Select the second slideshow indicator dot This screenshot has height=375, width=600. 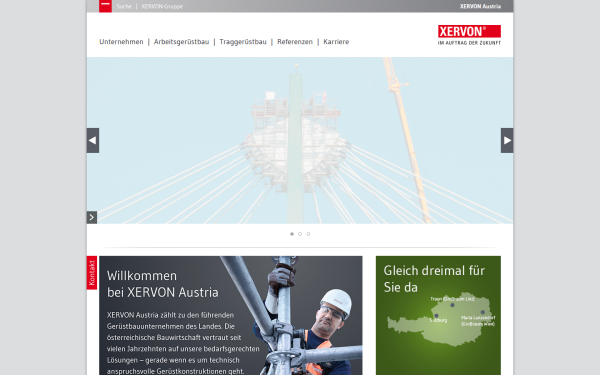[300, 234]
